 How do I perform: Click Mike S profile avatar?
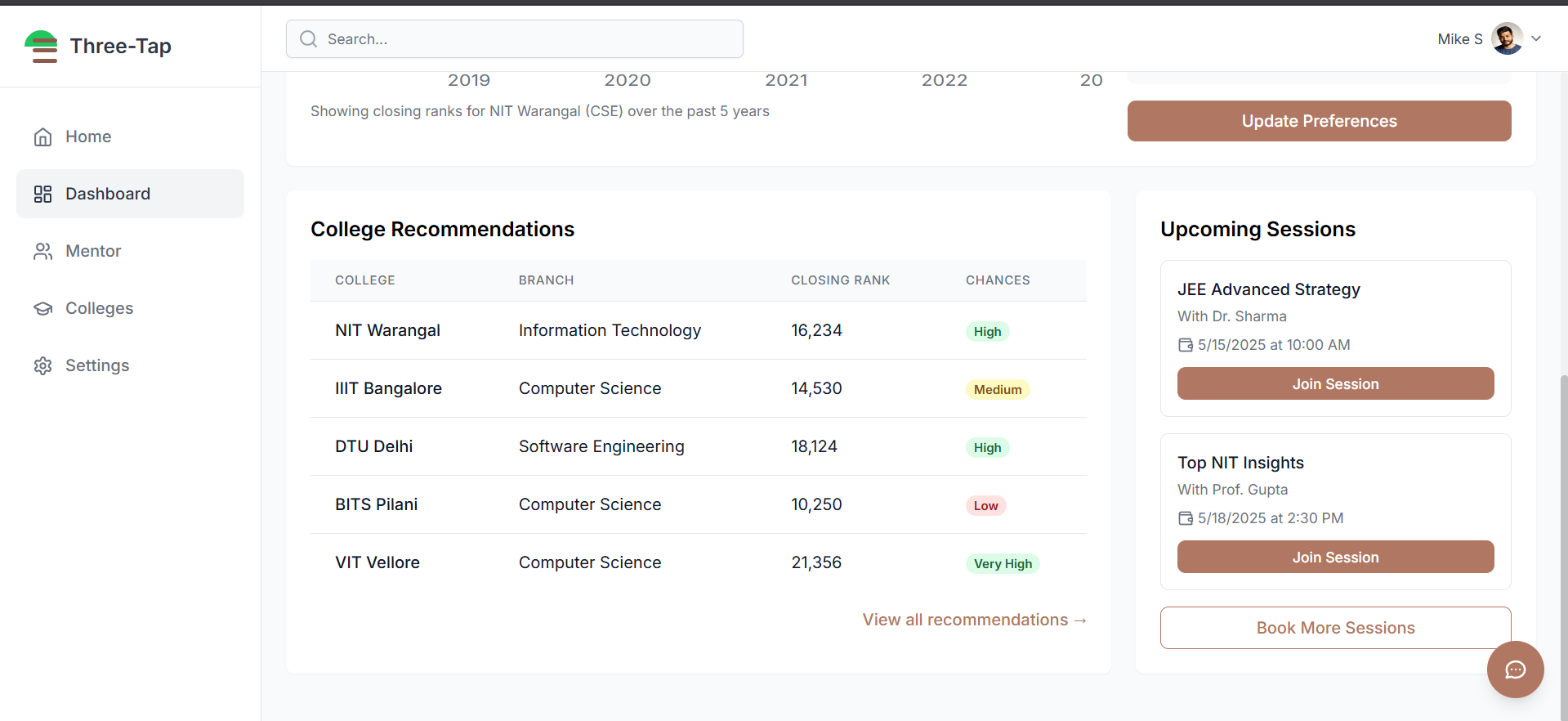click(x=1507, y=38)
